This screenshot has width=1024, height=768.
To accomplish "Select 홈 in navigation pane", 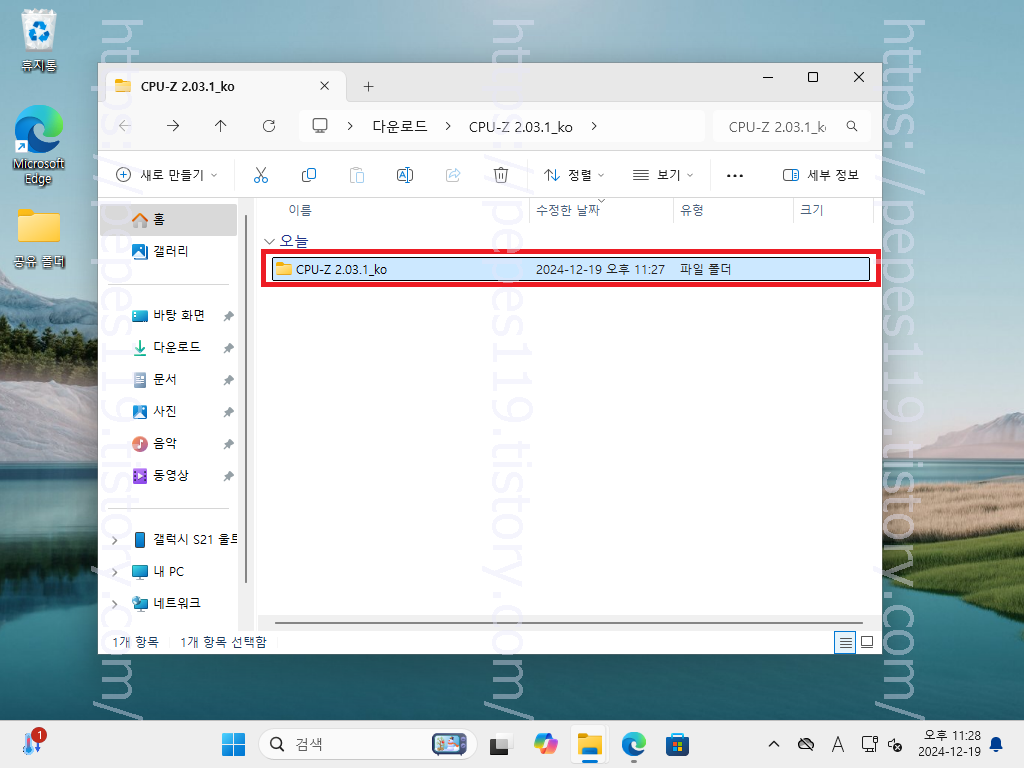I will 168,219.
